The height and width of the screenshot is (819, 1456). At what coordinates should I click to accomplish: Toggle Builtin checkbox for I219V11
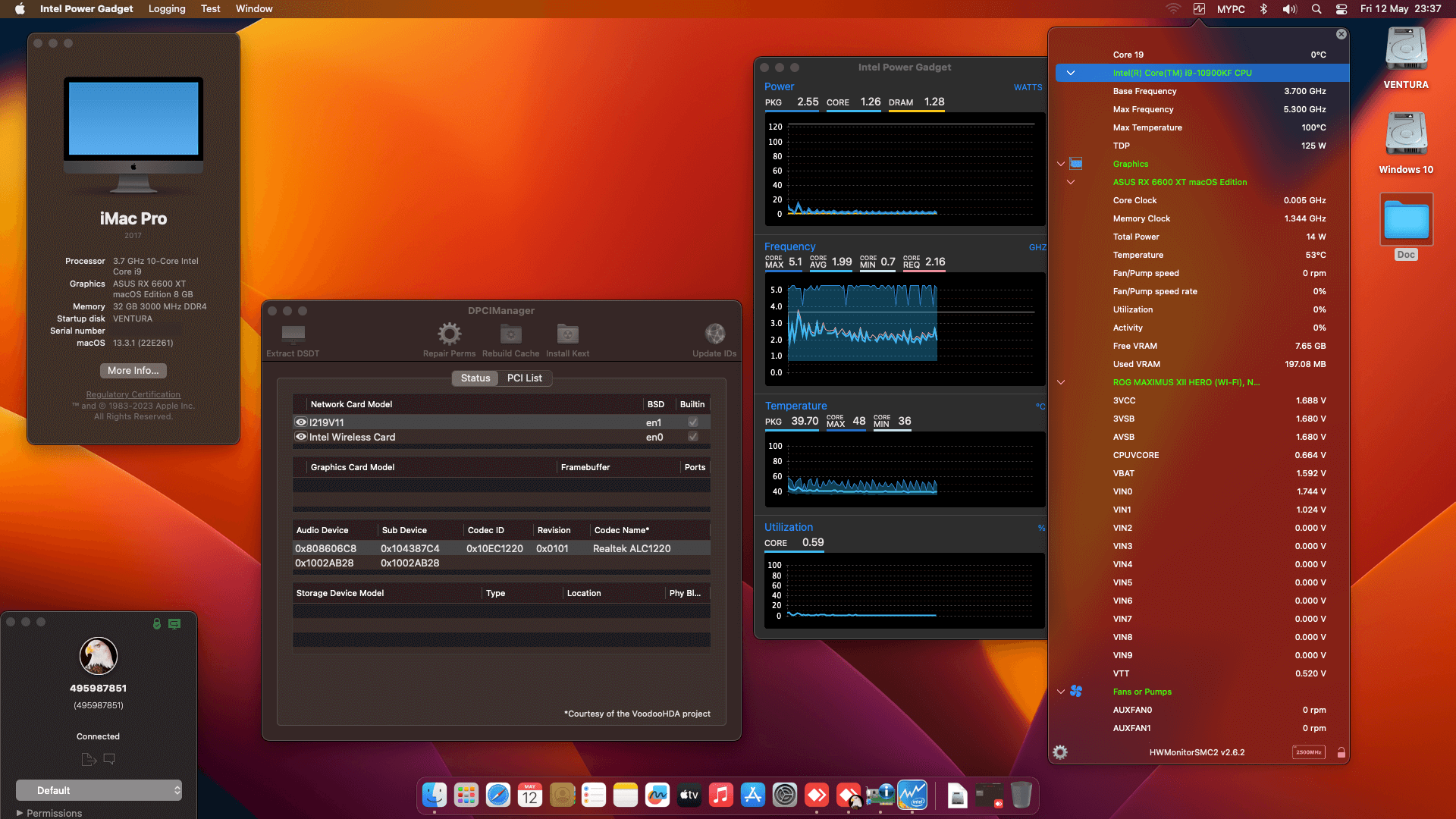tap(692, 422)
